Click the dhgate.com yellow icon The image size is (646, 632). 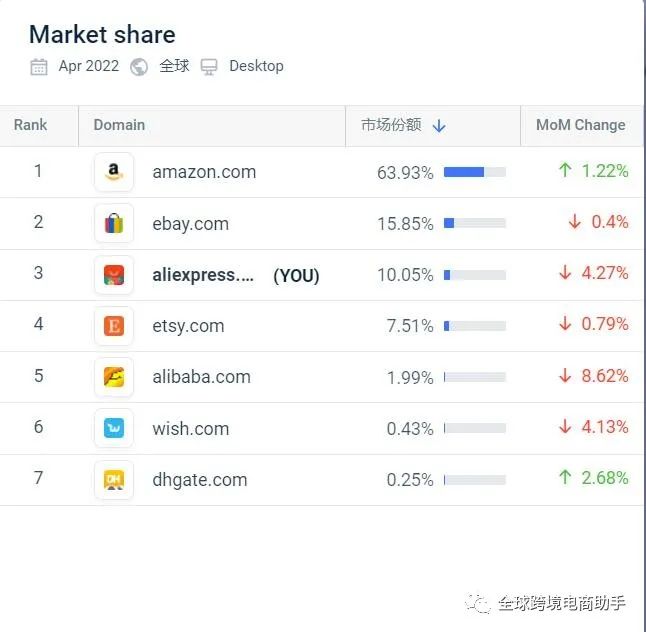click(114, 480)
